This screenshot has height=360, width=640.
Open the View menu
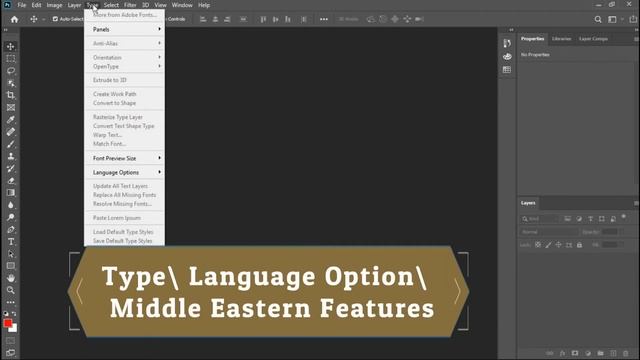pos(160,5)
